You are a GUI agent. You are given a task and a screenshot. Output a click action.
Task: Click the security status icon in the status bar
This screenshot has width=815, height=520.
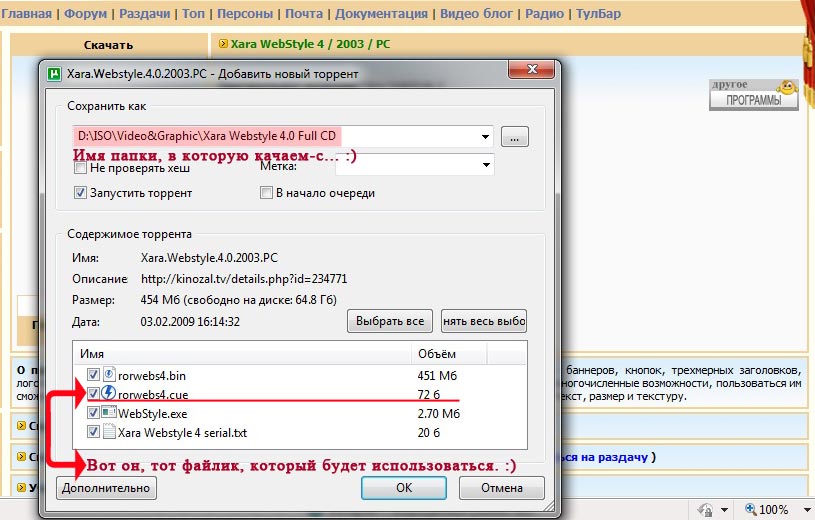click(x=705, y=509)
